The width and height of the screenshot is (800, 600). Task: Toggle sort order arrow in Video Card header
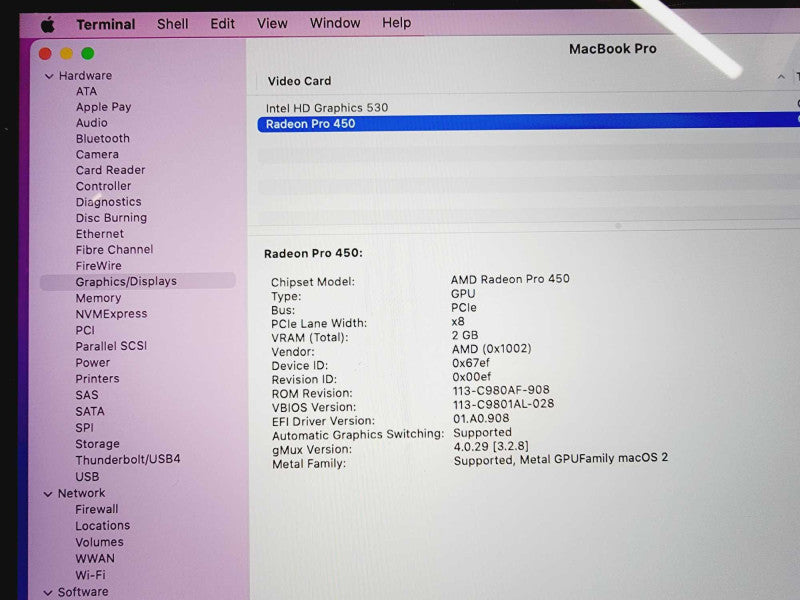click(781, 77)
